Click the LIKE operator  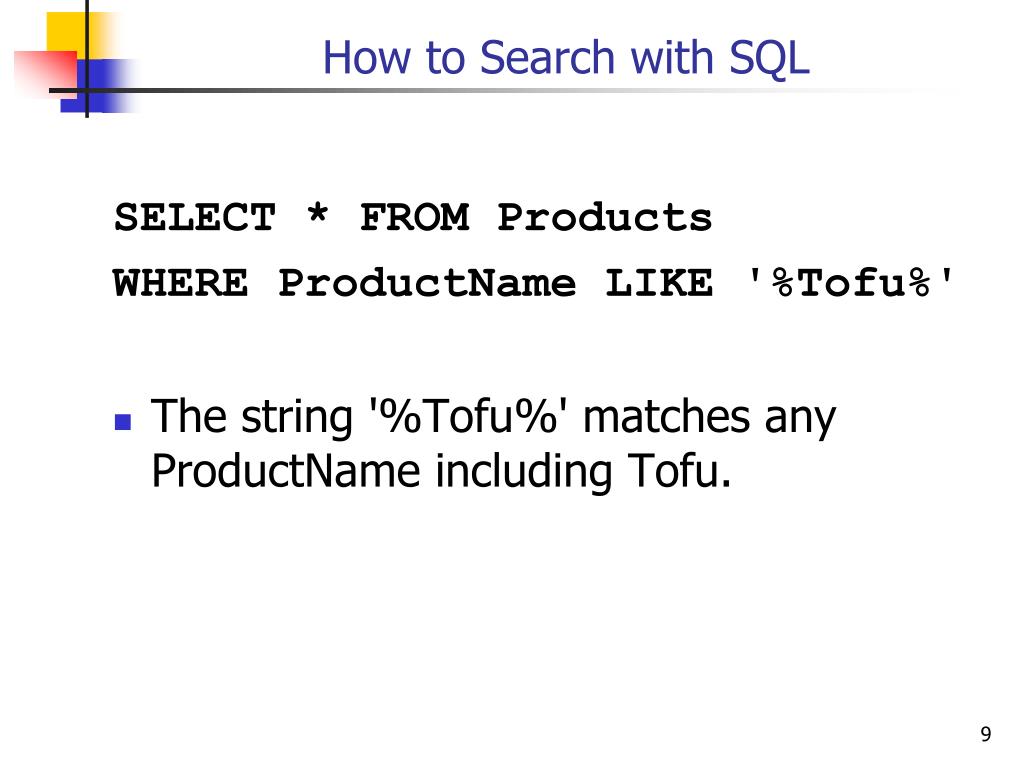[x=659, y=283]
